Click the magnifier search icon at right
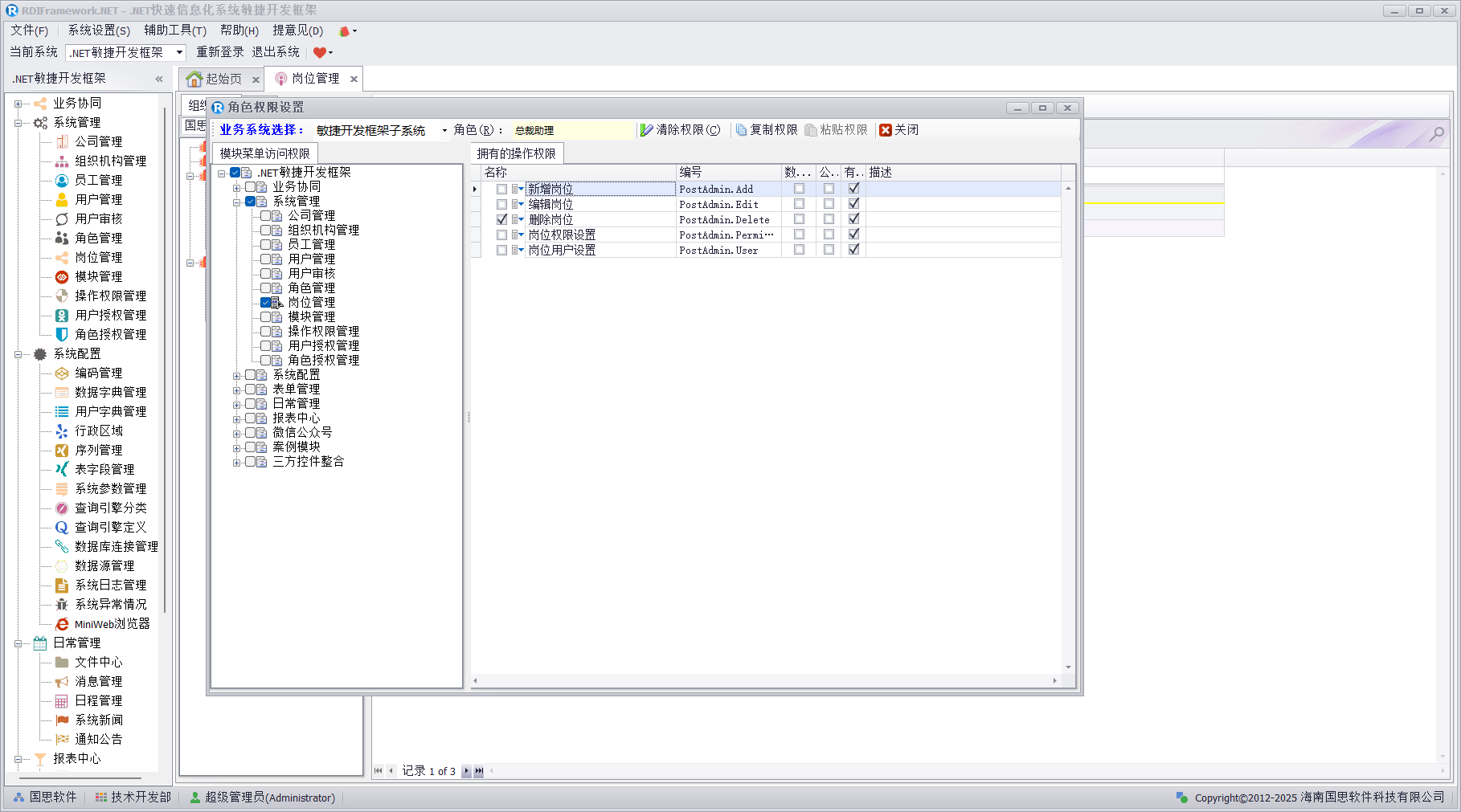Viewport: 1461px width, 812px height. tap(1436, 134)
